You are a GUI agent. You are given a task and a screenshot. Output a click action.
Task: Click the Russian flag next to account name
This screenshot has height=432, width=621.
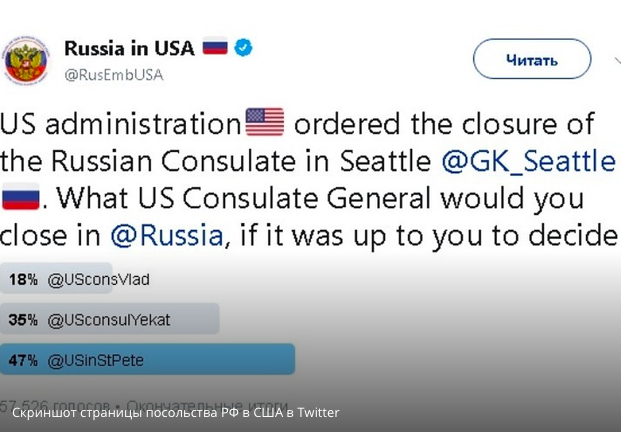pyautogui.click(x=215, y=46)
